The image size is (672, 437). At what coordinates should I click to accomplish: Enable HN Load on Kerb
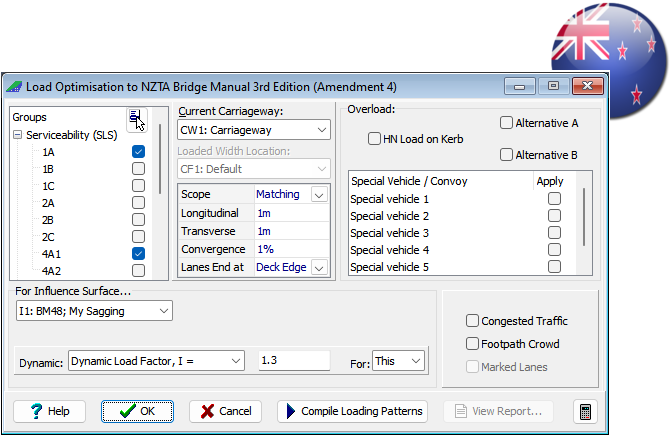click(x=374, y=139)
